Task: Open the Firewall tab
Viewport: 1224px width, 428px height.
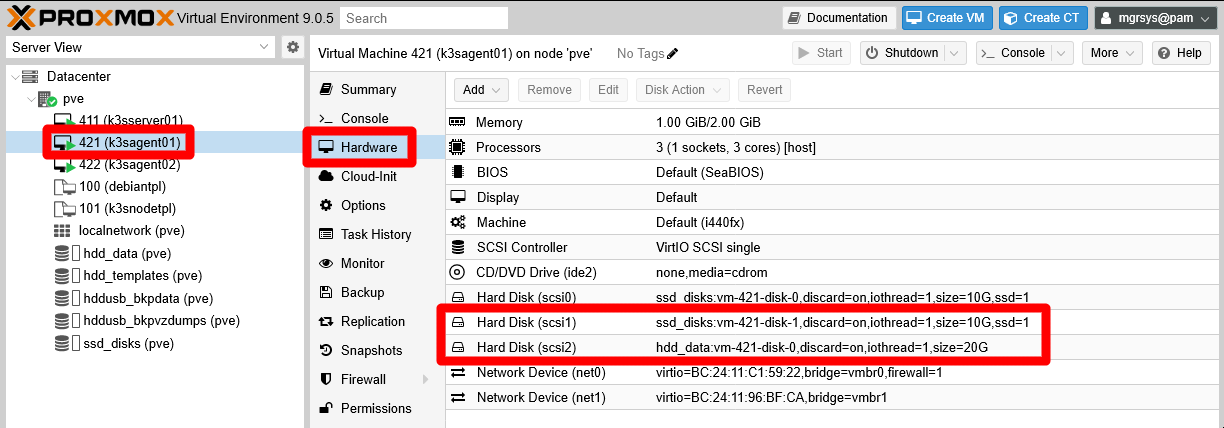Action: click(377, 379)
